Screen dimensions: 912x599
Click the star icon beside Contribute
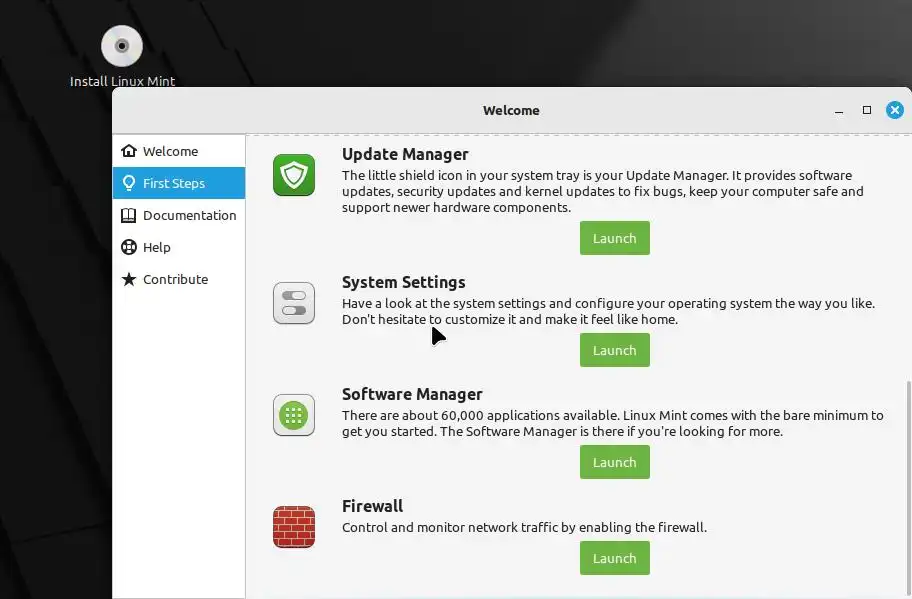coord(129,279)
